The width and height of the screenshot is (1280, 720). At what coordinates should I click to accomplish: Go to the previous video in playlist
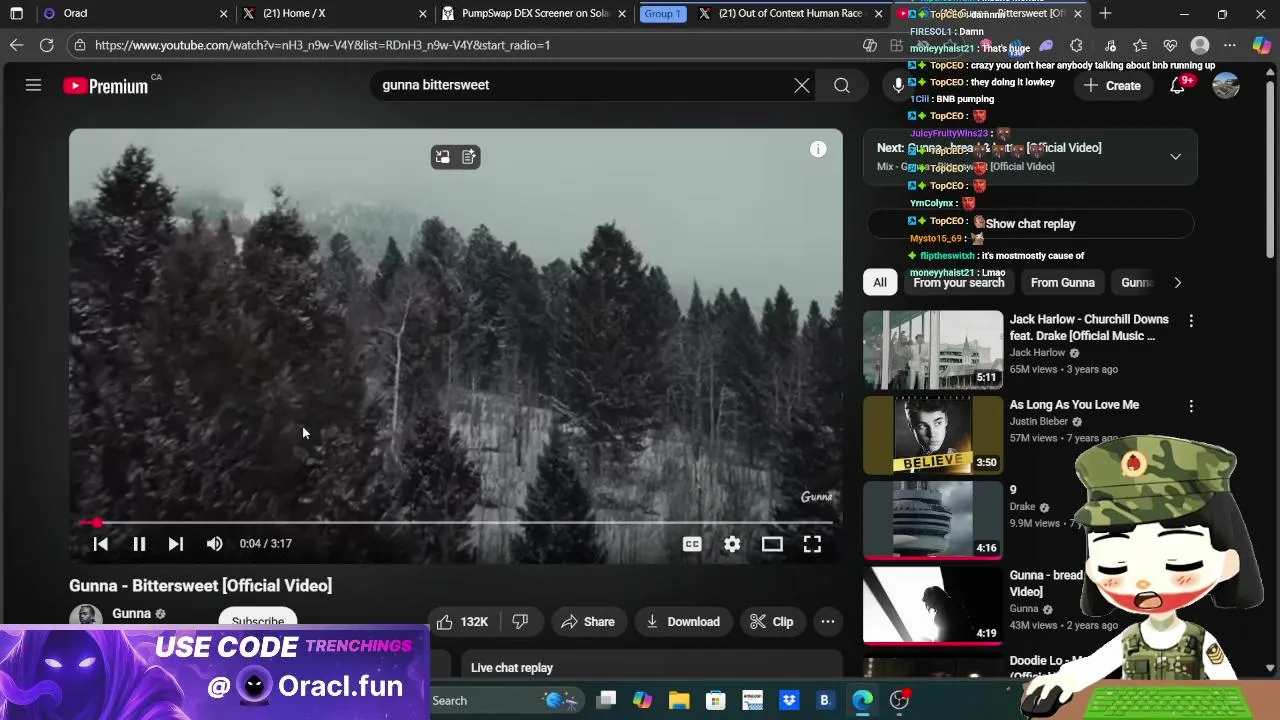(100, 544)
